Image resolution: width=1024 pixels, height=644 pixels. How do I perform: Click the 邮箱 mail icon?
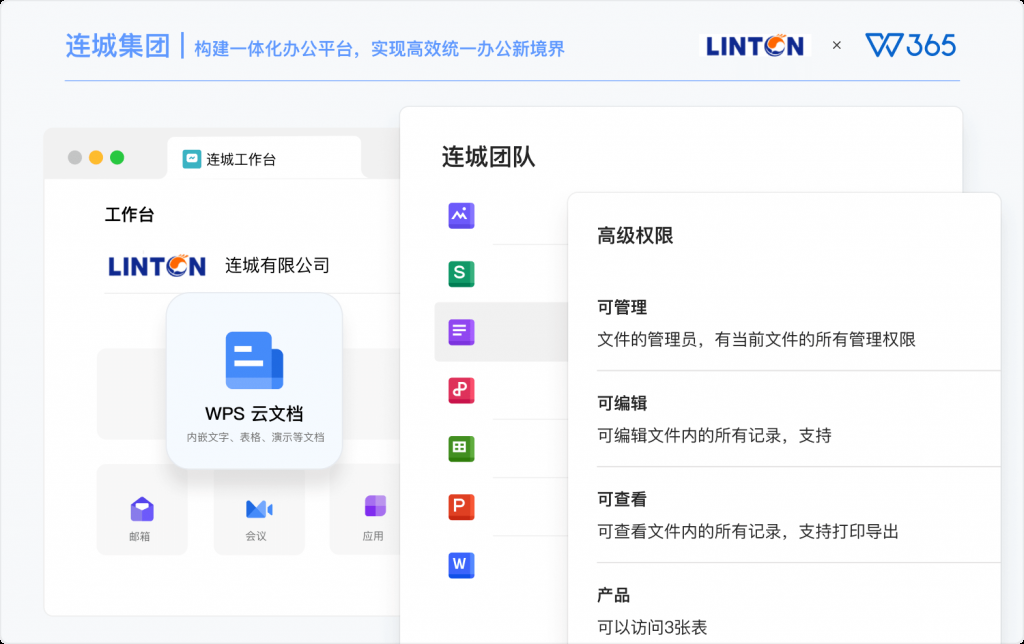coord(142,509)
